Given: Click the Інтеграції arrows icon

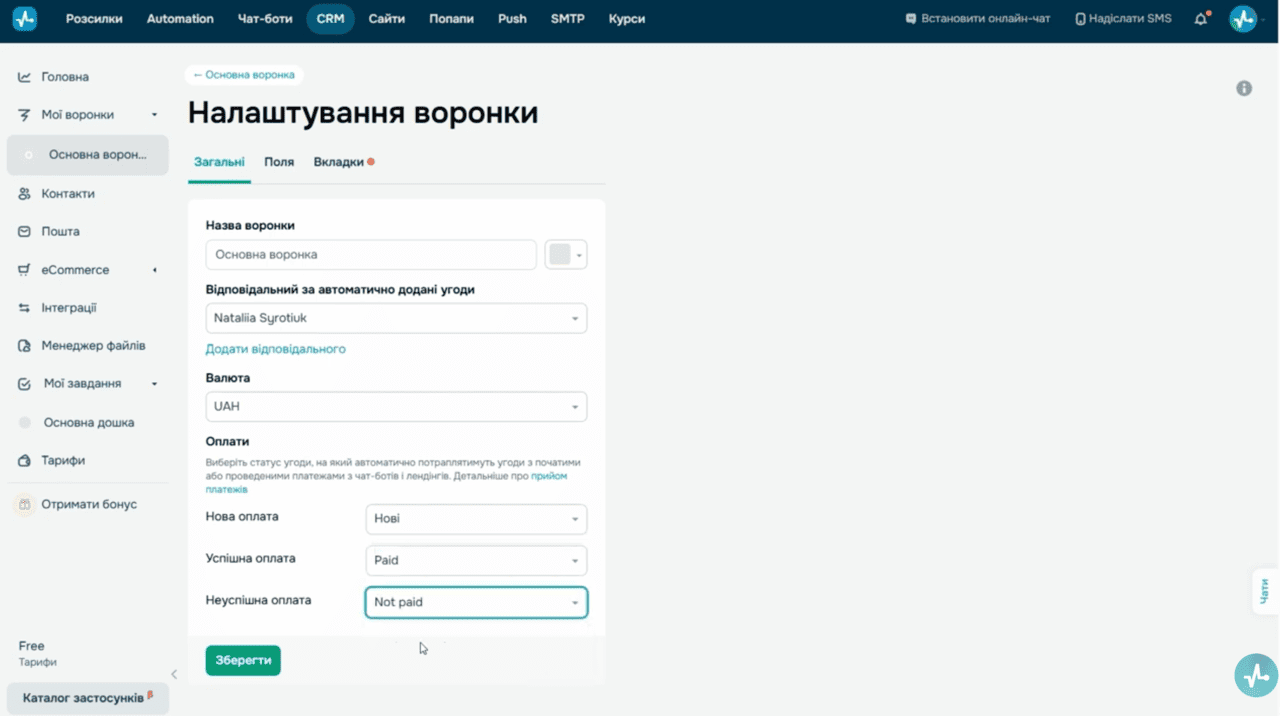Looking at the screenshot, I should (x=25, y=308).
